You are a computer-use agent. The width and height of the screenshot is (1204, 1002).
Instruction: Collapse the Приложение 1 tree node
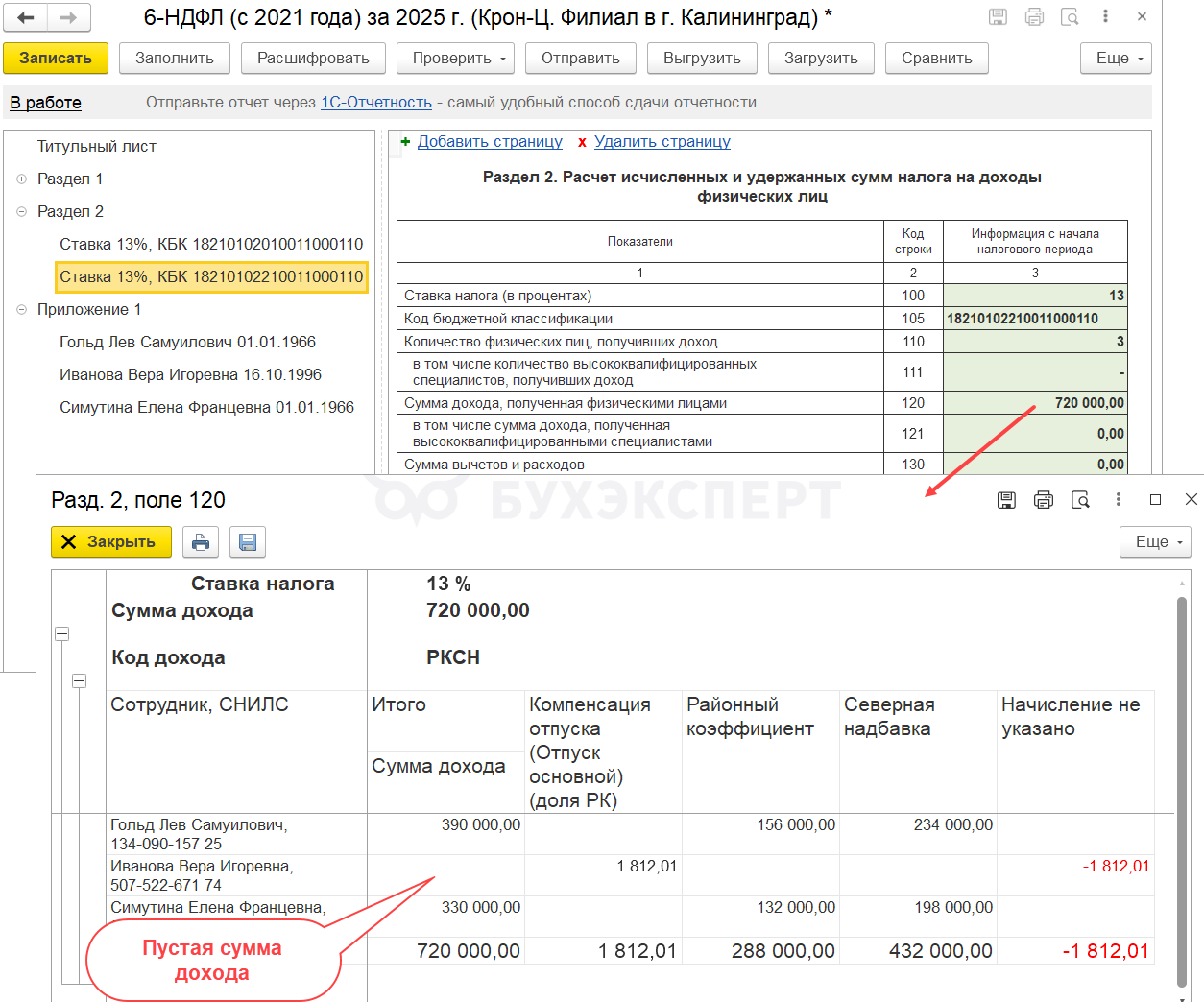(21, 310)
